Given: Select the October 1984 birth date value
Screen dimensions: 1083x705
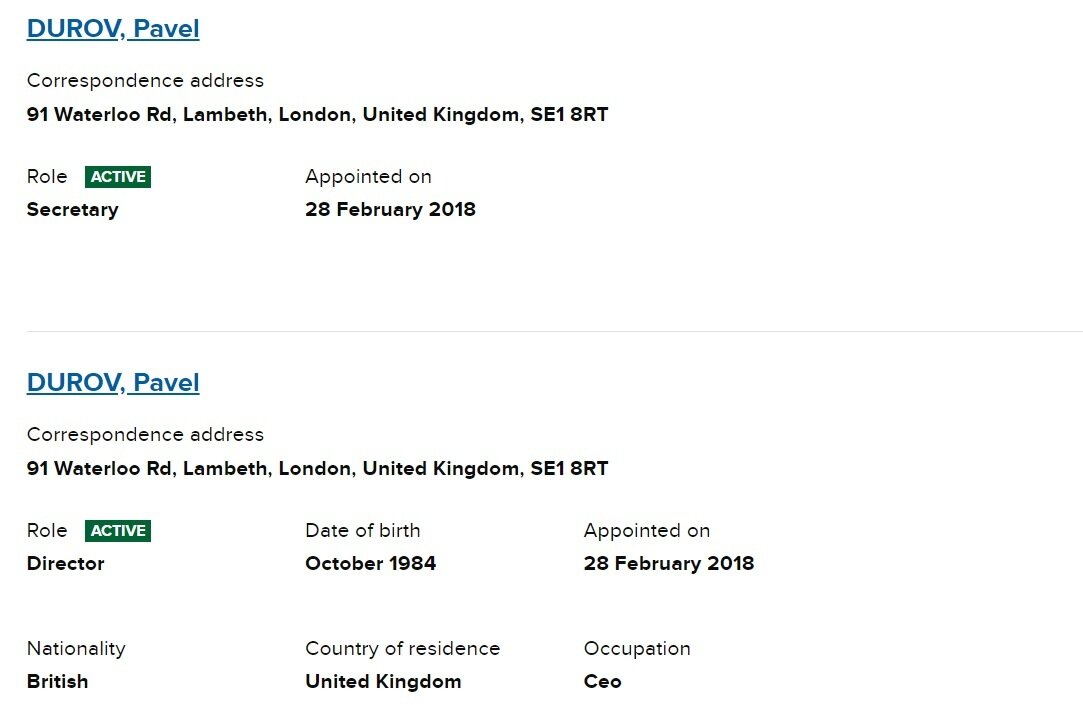Looking at the screenshot, I should click(370, 563).
